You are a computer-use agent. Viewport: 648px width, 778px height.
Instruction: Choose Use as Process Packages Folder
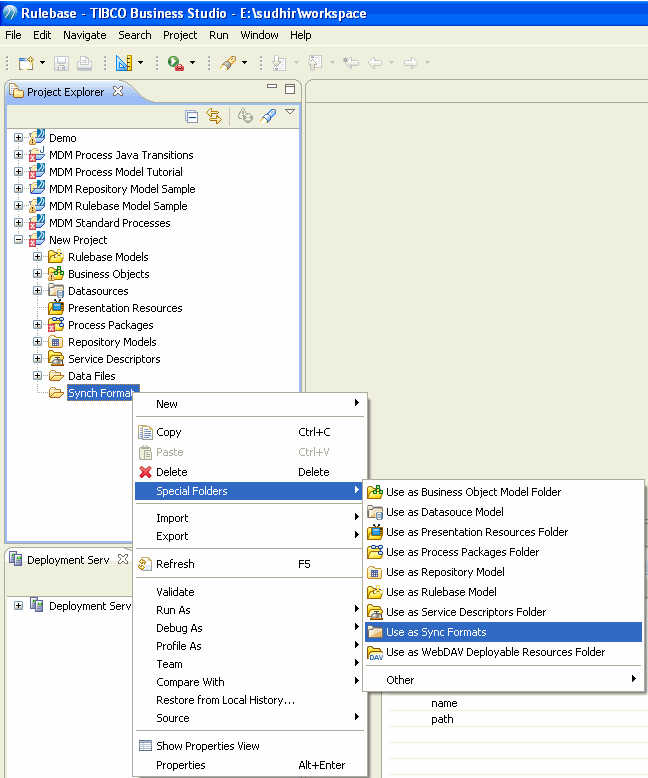pyautogui.click(x=503, y=552)
